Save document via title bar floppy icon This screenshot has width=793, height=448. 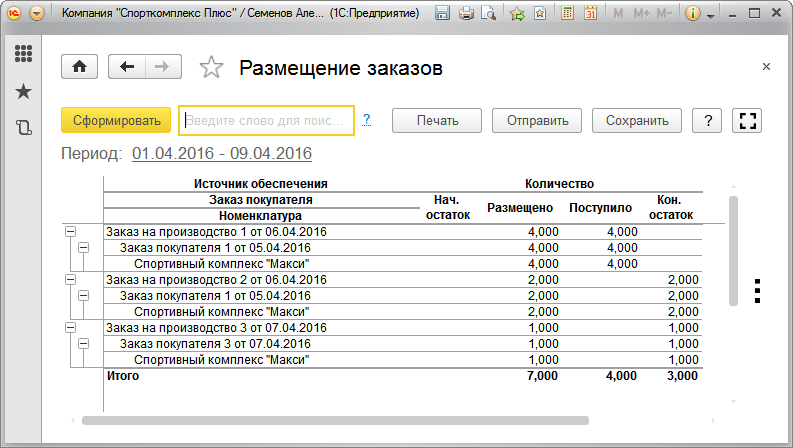coord(443,14)
